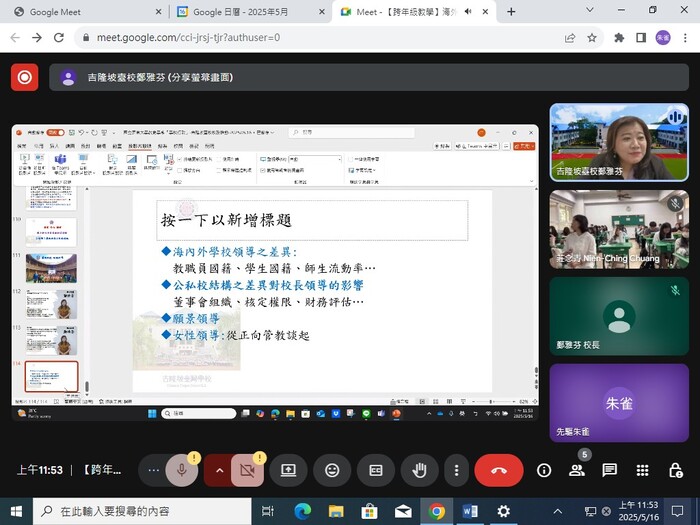Raise your hand in the meeting
Viewport: 700px width, 525px height.
click(x=420, y=470)
